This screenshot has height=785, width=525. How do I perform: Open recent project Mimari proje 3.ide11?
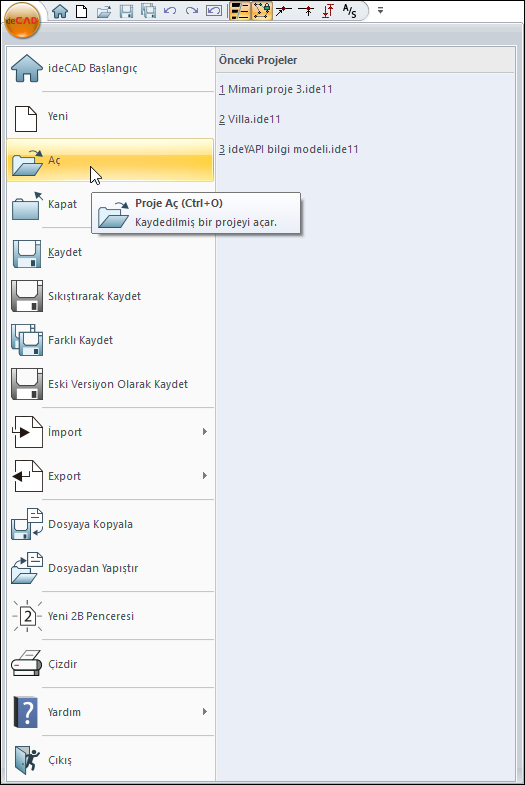(276, 89)
